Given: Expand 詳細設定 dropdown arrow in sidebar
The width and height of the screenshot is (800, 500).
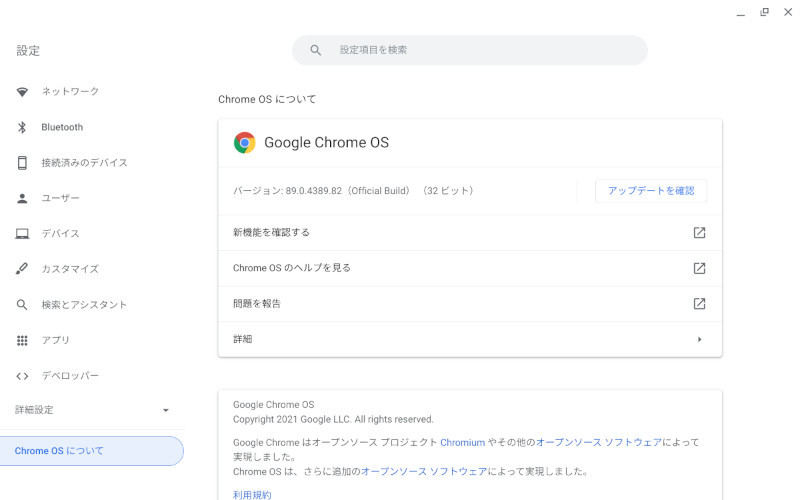Looking at the screenshot, I should coord(165,410).
